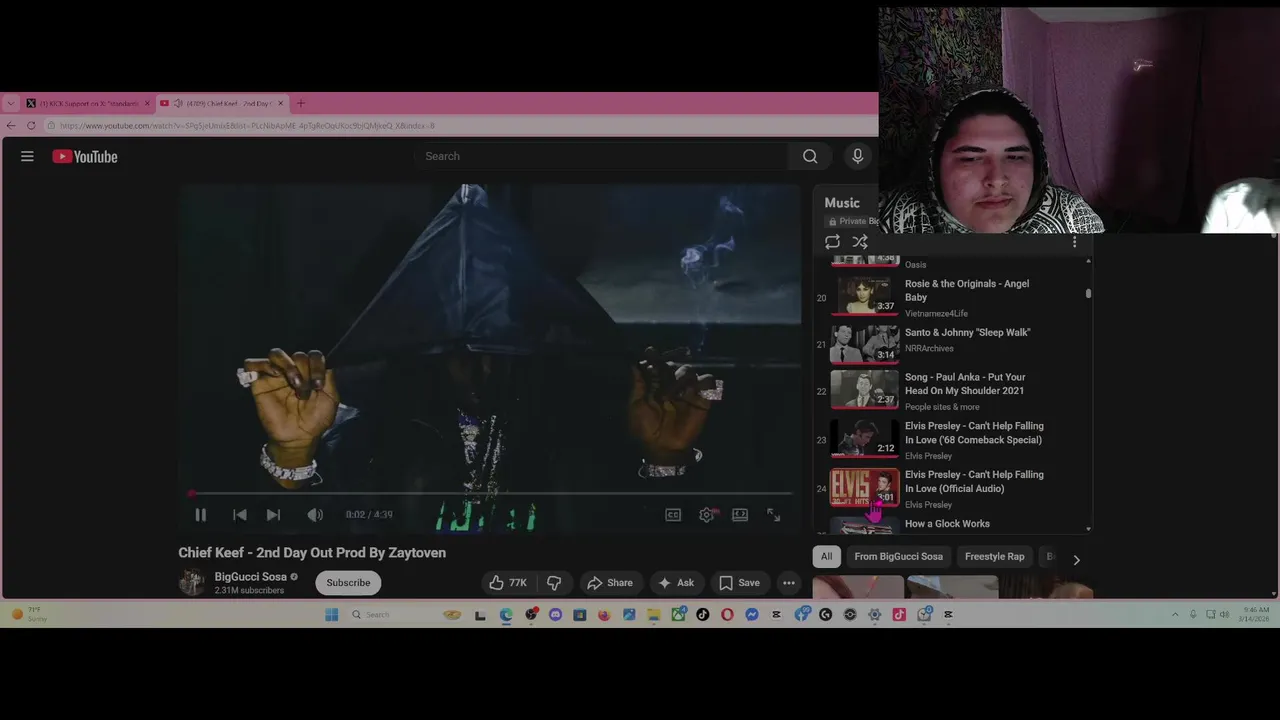Switch player to theater mode
Image resolution: width=1280 pixels, height=720 pixels.
[x=740, y=515]
